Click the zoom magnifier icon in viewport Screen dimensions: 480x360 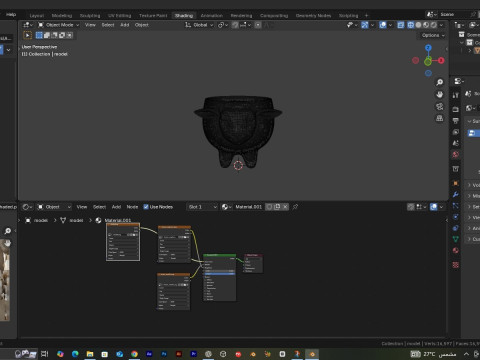[440, 82]
